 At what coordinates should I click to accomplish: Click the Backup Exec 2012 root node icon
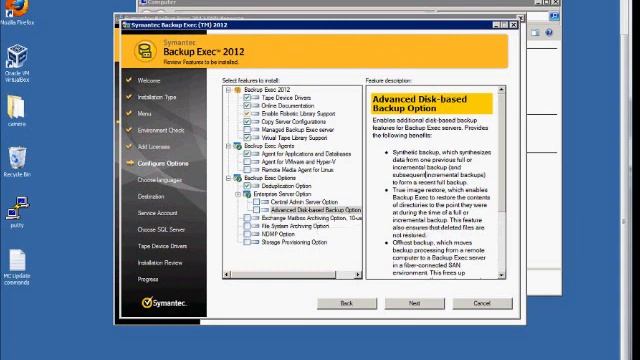coord(238,90)
